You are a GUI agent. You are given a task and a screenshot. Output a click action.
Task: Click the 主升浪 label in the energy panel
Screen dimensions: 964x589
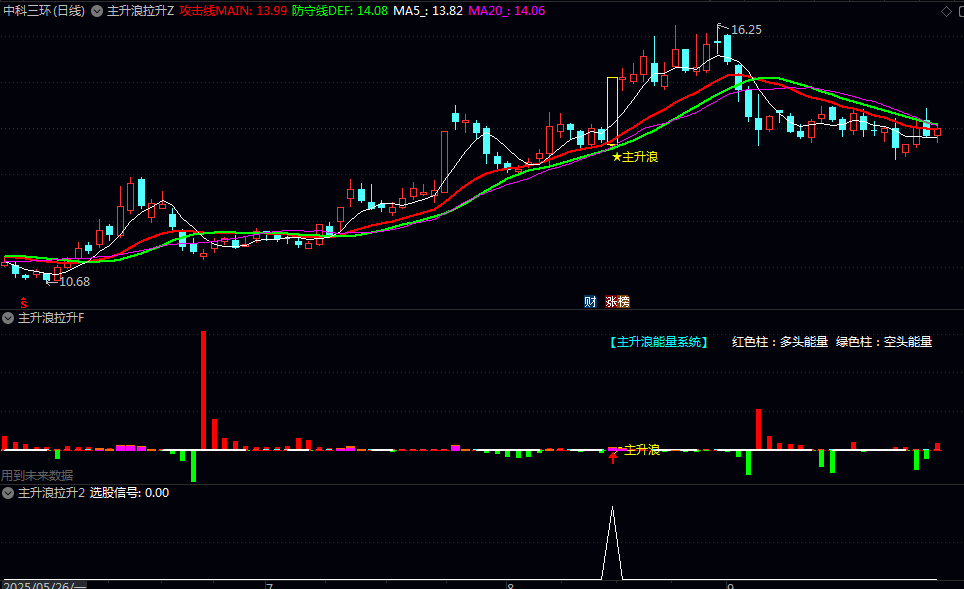(642, 449)
